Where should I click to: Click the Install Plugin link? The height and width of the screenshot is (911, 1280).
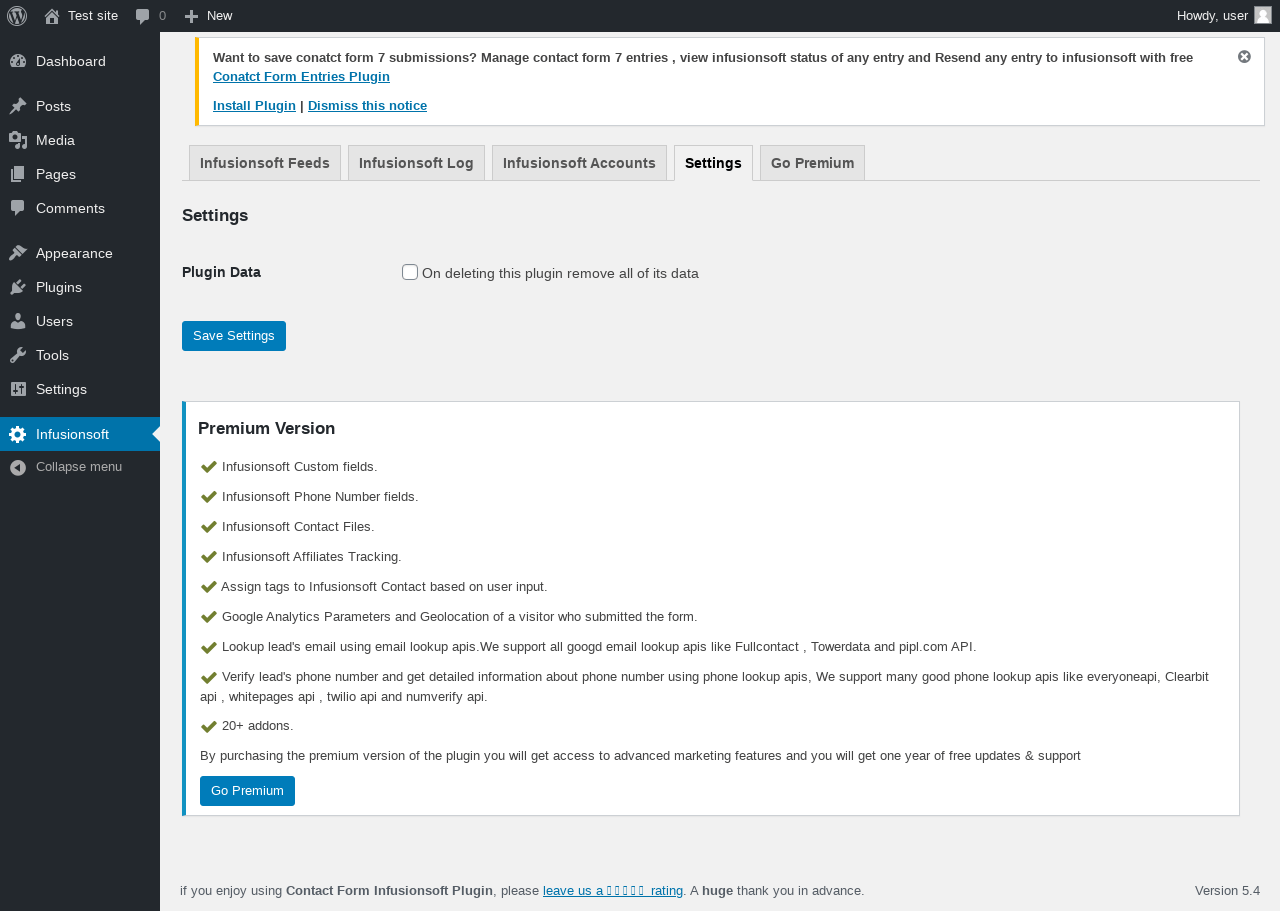254,106
